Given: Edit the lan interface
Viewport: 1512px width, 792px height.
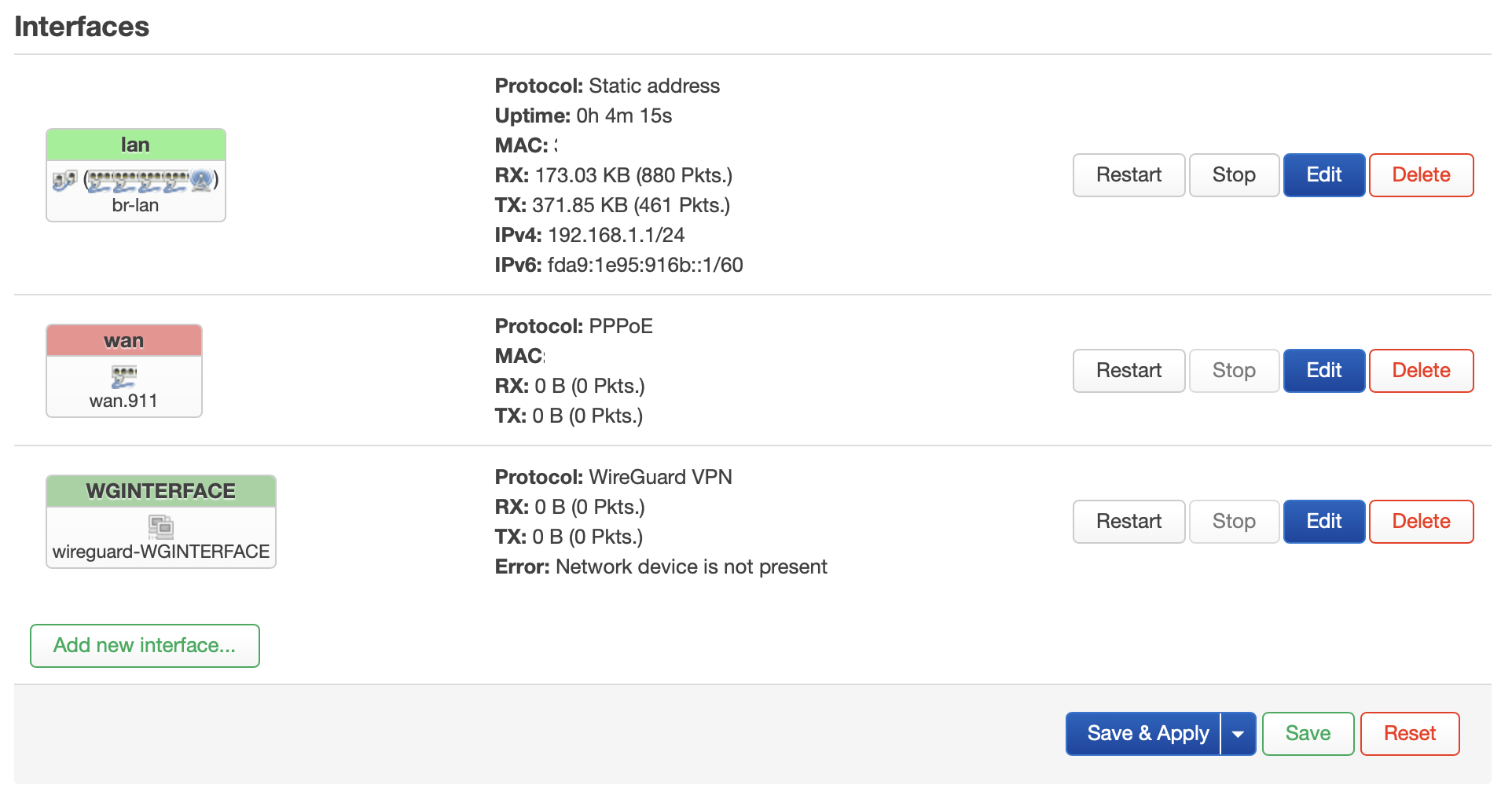Looking at the screenshot, I should (x=1324, y=175).
